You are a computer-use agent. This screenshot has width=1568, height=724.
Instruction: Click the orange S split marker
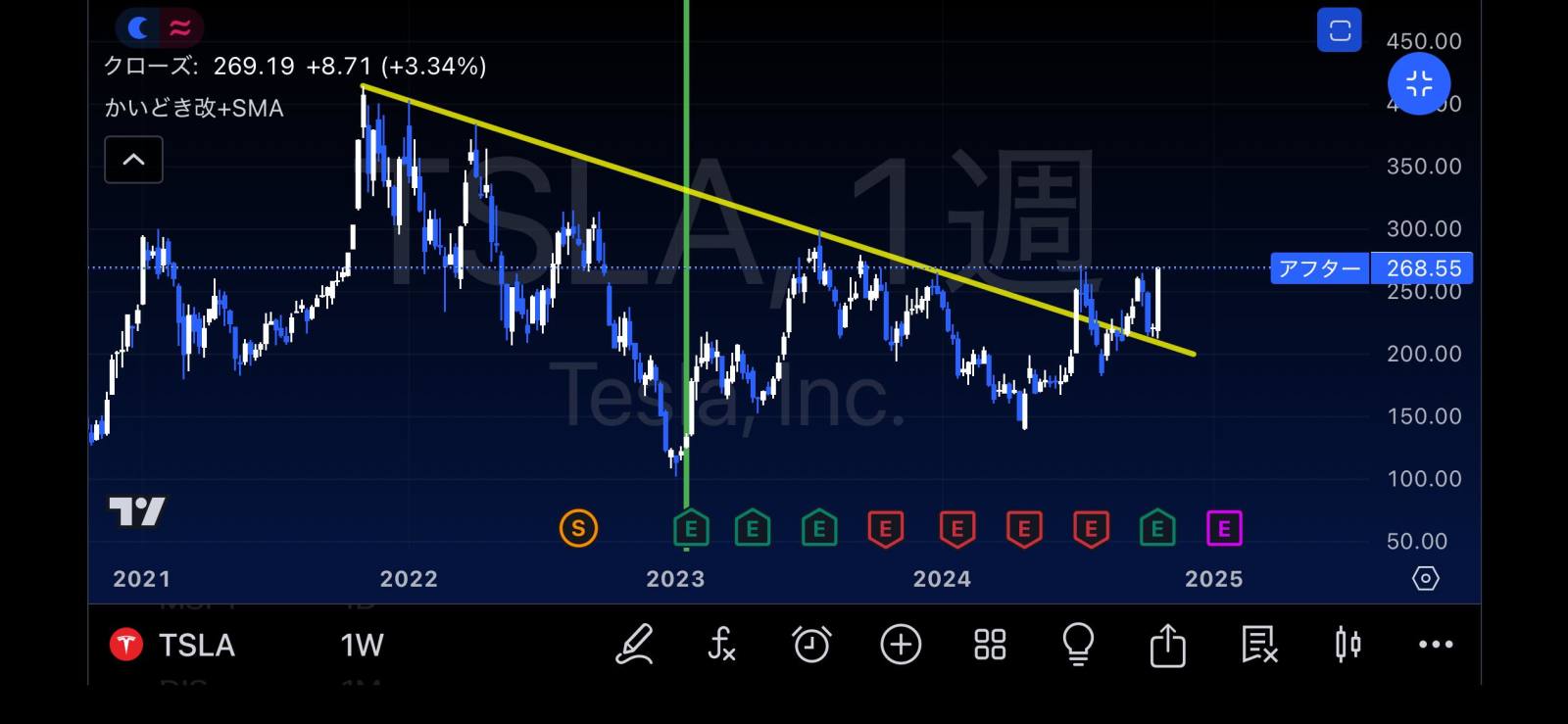pos(578,529)
